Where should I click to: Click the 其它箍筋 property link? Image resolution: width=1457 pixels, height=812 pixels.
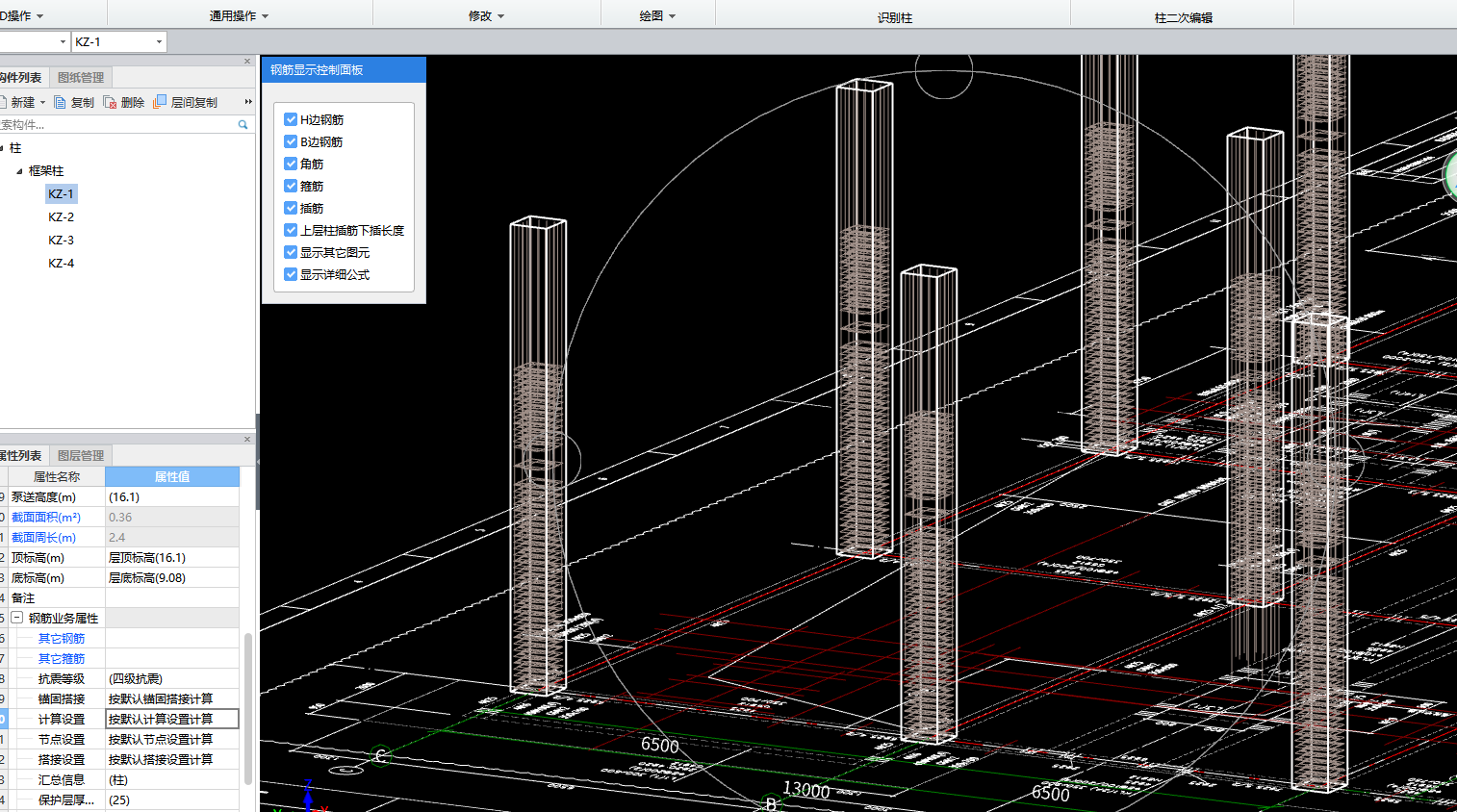(x=62, y=659)
